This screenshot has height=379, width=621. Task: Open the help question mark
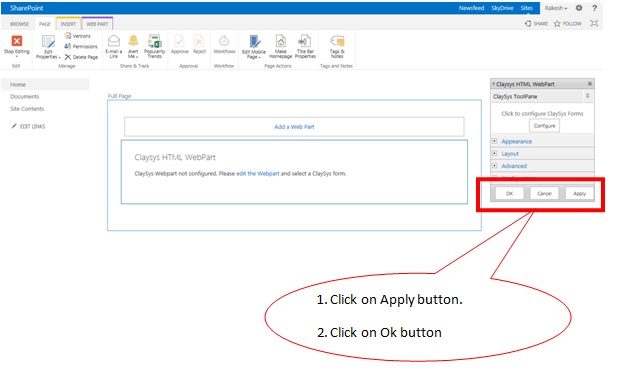594,8
